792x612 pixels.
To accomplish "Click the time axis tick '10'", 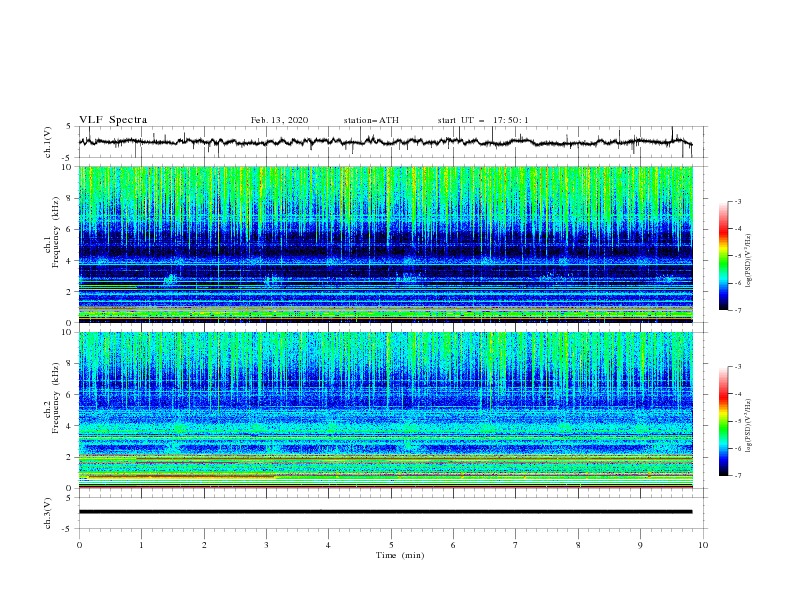I will pyautogui.click(x=703, y=545).
